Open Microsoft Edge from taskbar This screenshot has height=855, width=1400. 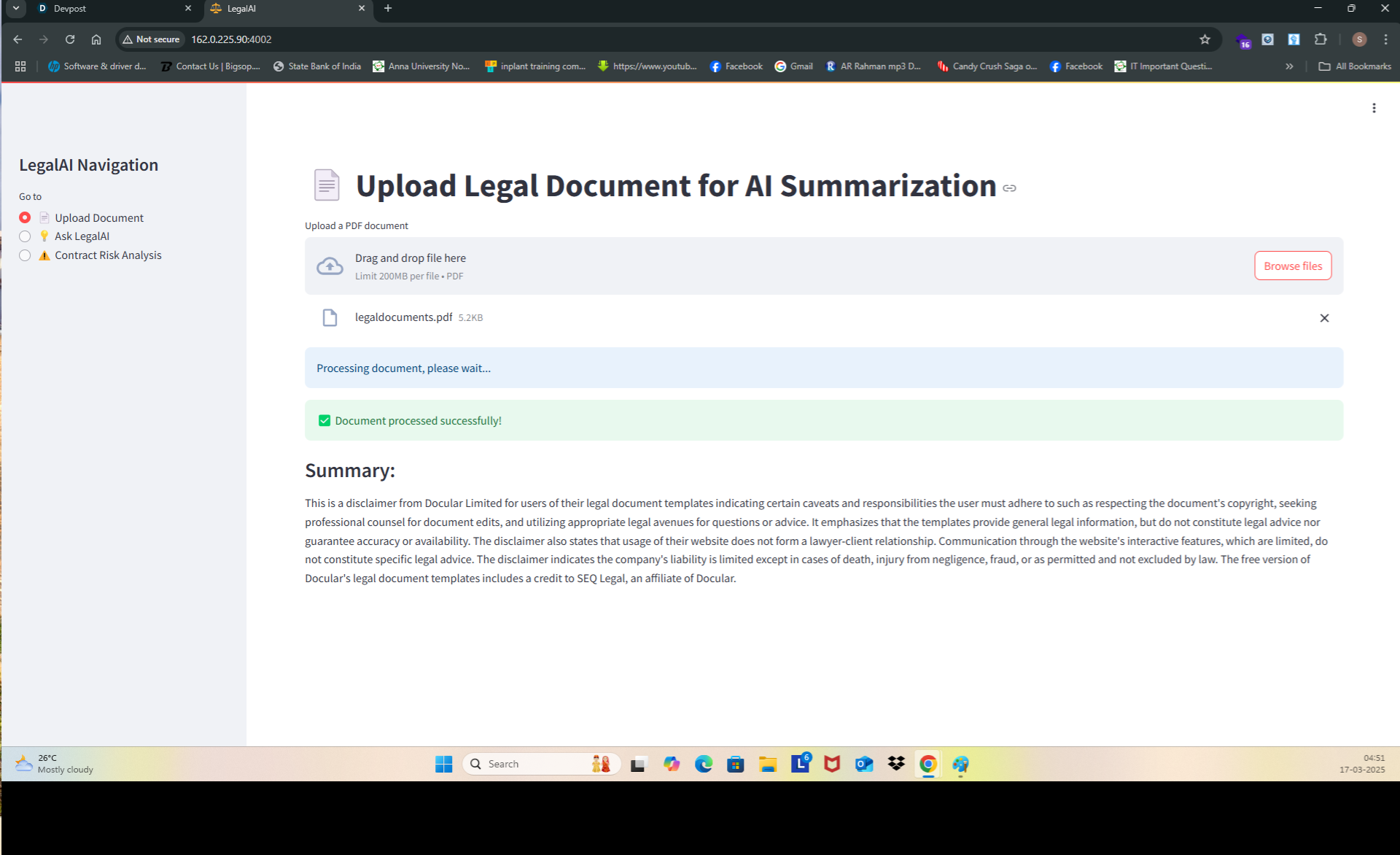click(703, 764)
